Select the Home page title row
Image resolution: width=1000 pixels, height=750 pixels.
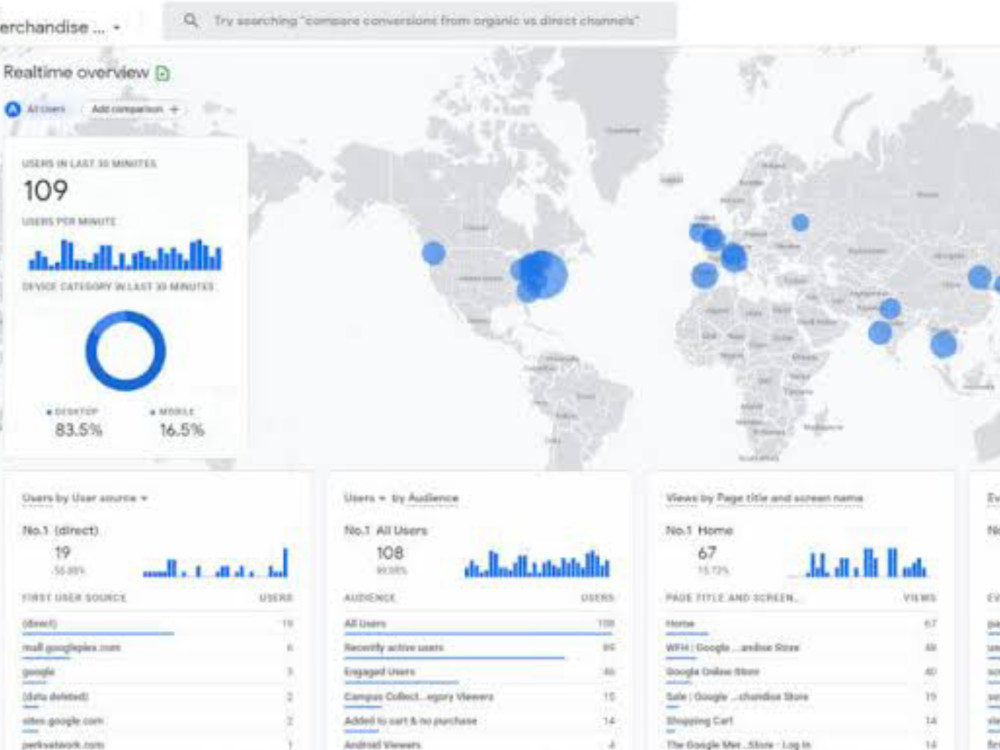point(801,624)
